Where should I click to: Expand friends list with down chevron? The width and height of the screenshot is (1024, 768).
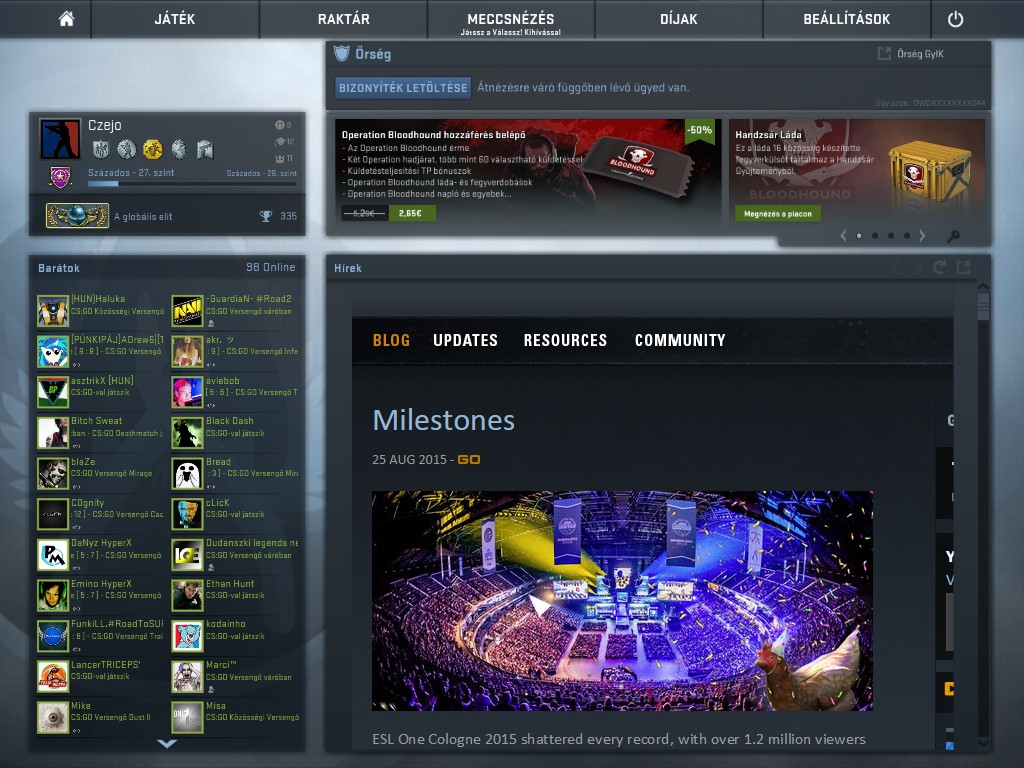click(167, 743)
